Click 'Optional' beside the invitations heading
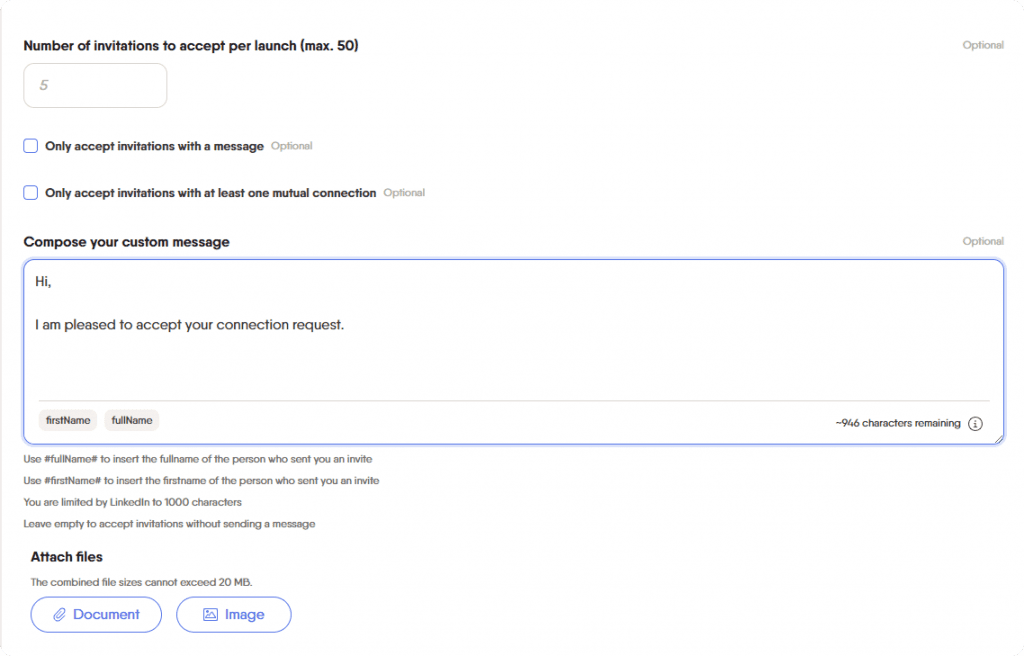The width and height of the screenshot is (1024, 656). pos(983,45)
